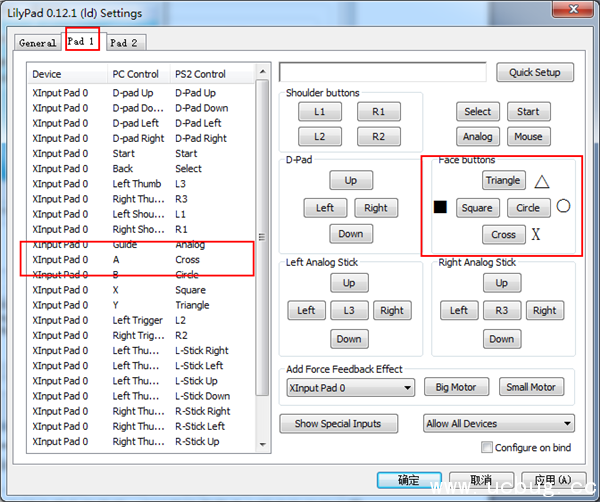Click the Big Motor button

click(456, 387)
